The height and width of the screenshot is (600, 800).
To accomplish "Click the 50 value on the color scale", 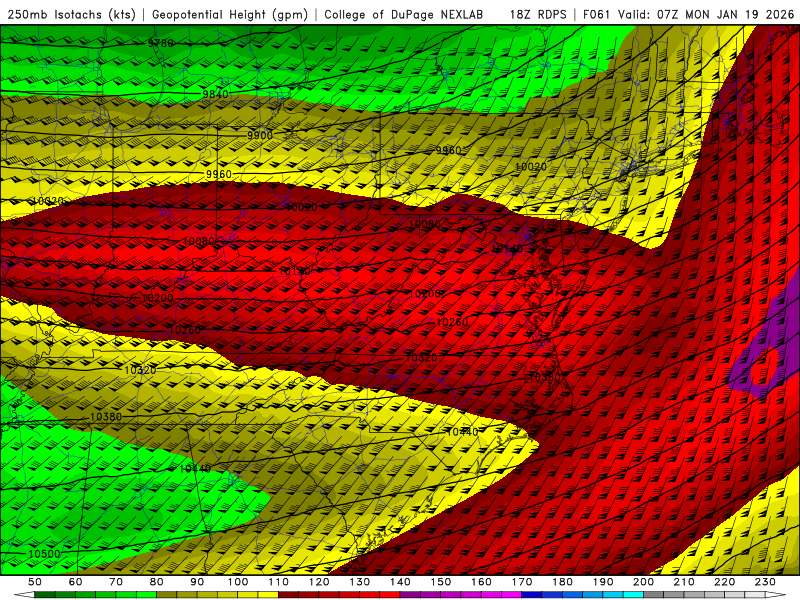I will coord(35,582).
